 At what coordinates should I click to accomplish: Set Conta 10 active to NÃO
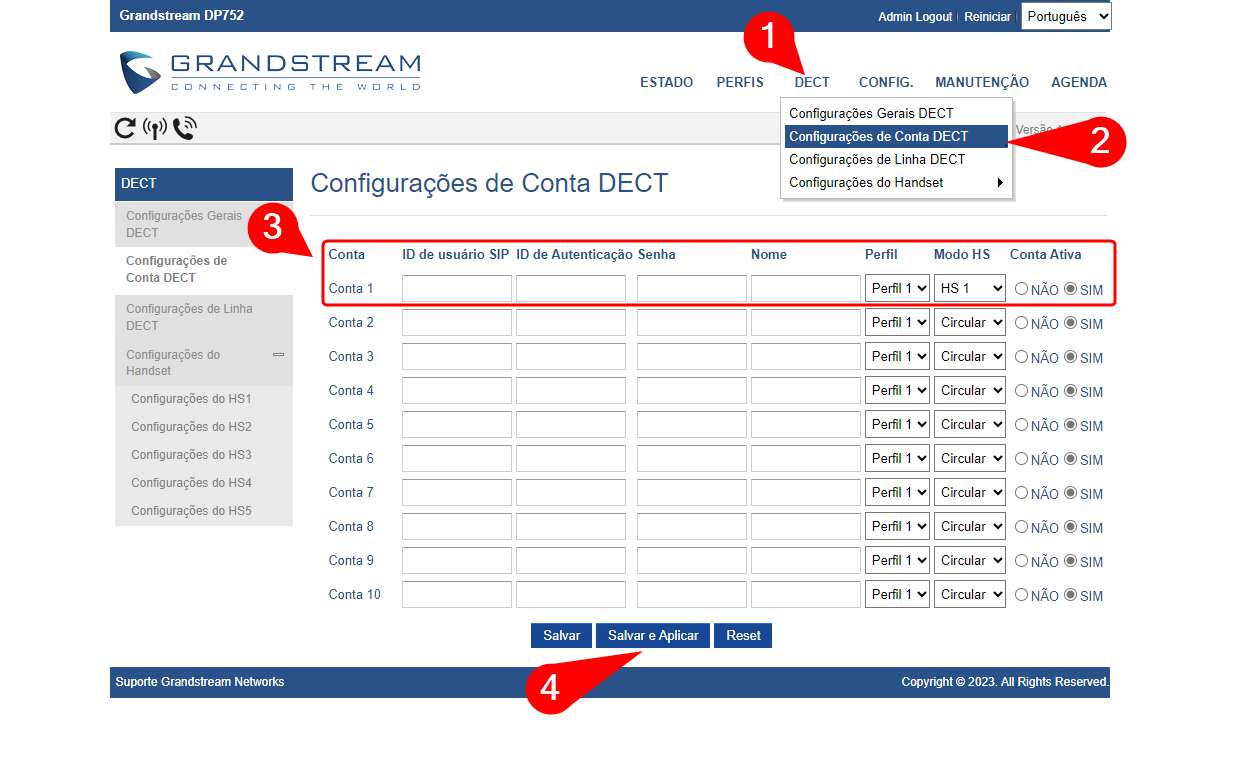click(1021, 595)
